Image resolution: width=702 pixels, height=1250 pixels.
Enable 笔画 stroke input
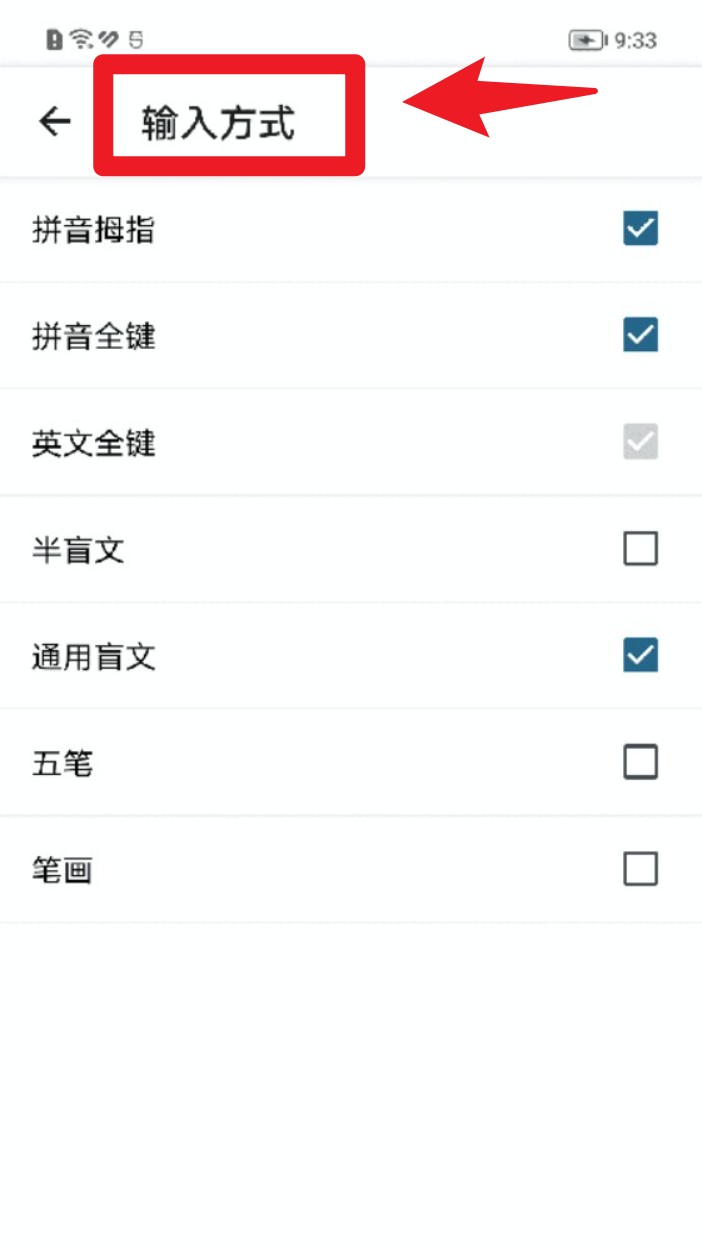[x=640, y=868]
